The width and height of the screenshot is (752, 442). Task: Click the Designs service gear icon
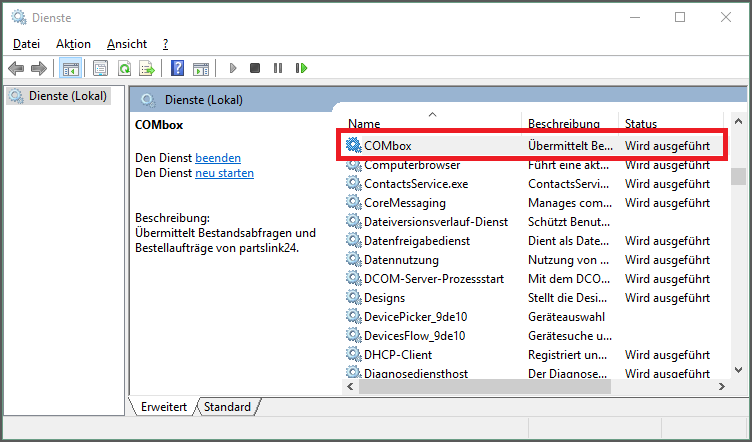pyautogui.click(x=353, y=298)
